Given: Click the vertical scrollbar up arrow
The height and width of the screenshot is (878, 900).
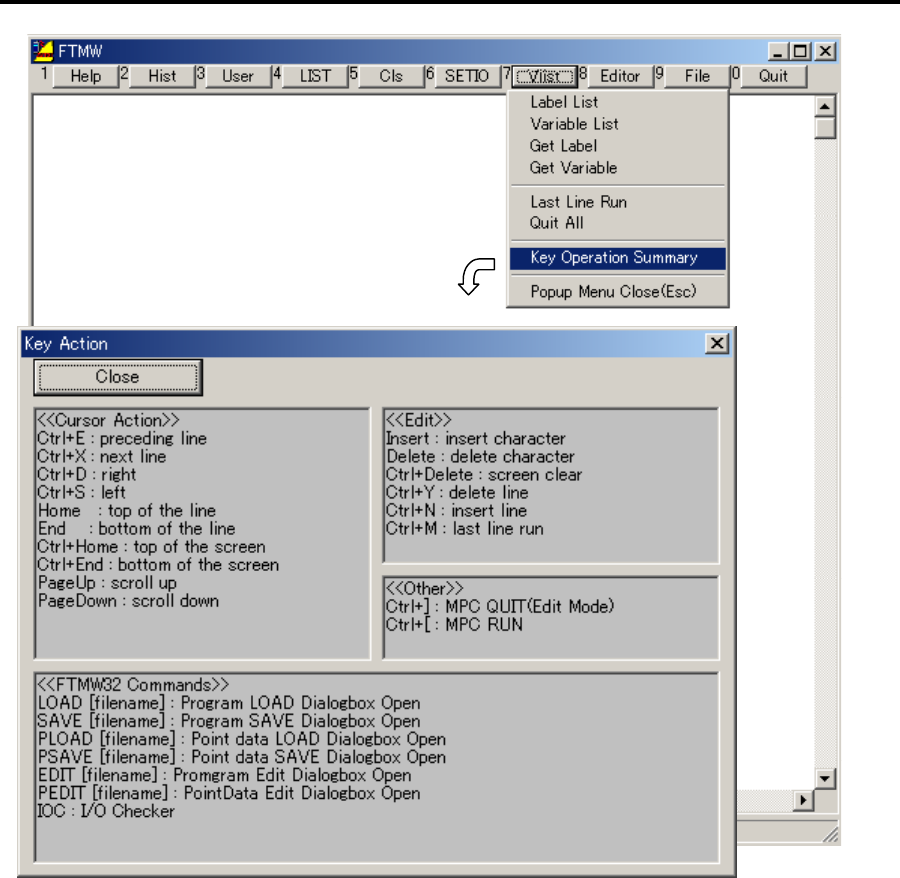Looking at the screenshot, I should (x=825, y=106).
